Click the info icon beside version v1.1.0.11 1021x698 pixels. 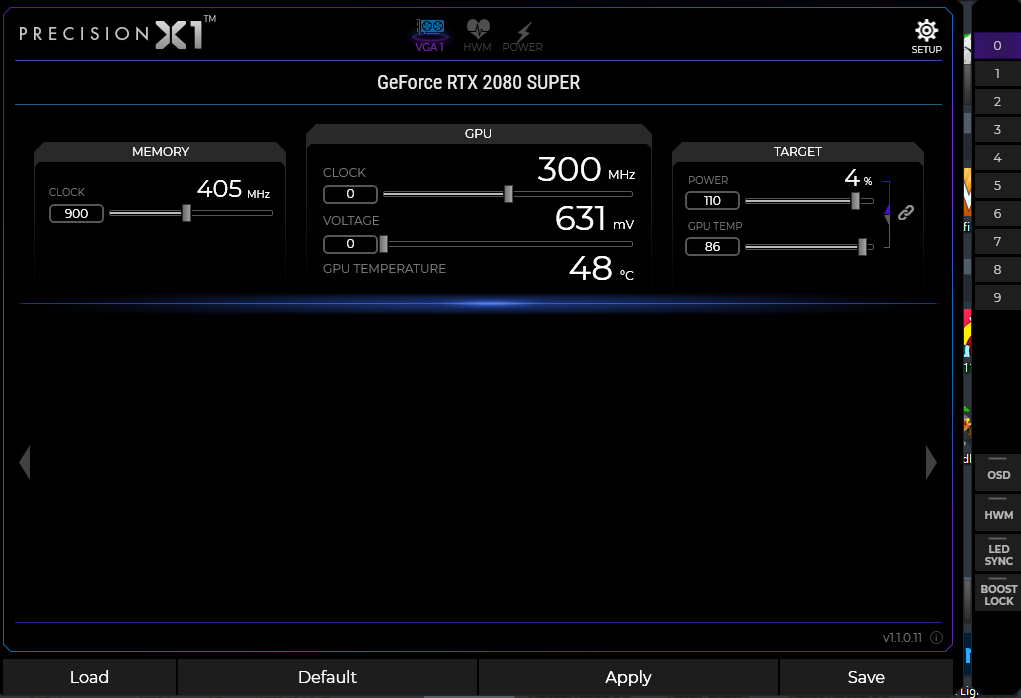tap(936, 636)
